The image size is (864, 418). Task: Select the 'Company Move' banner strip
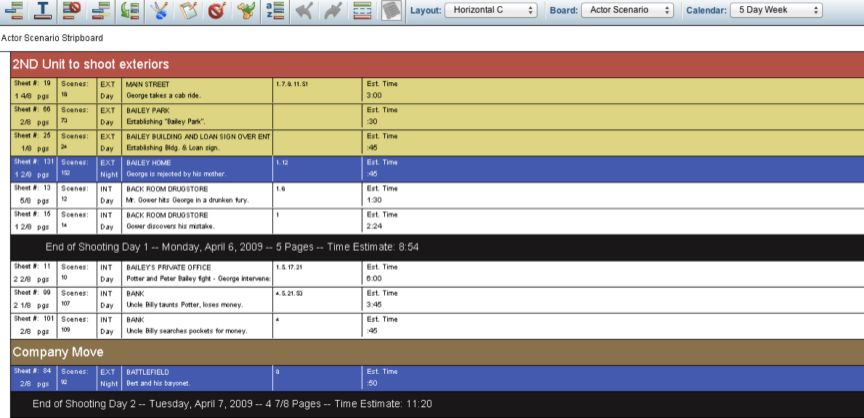click(x=437, y=352)
